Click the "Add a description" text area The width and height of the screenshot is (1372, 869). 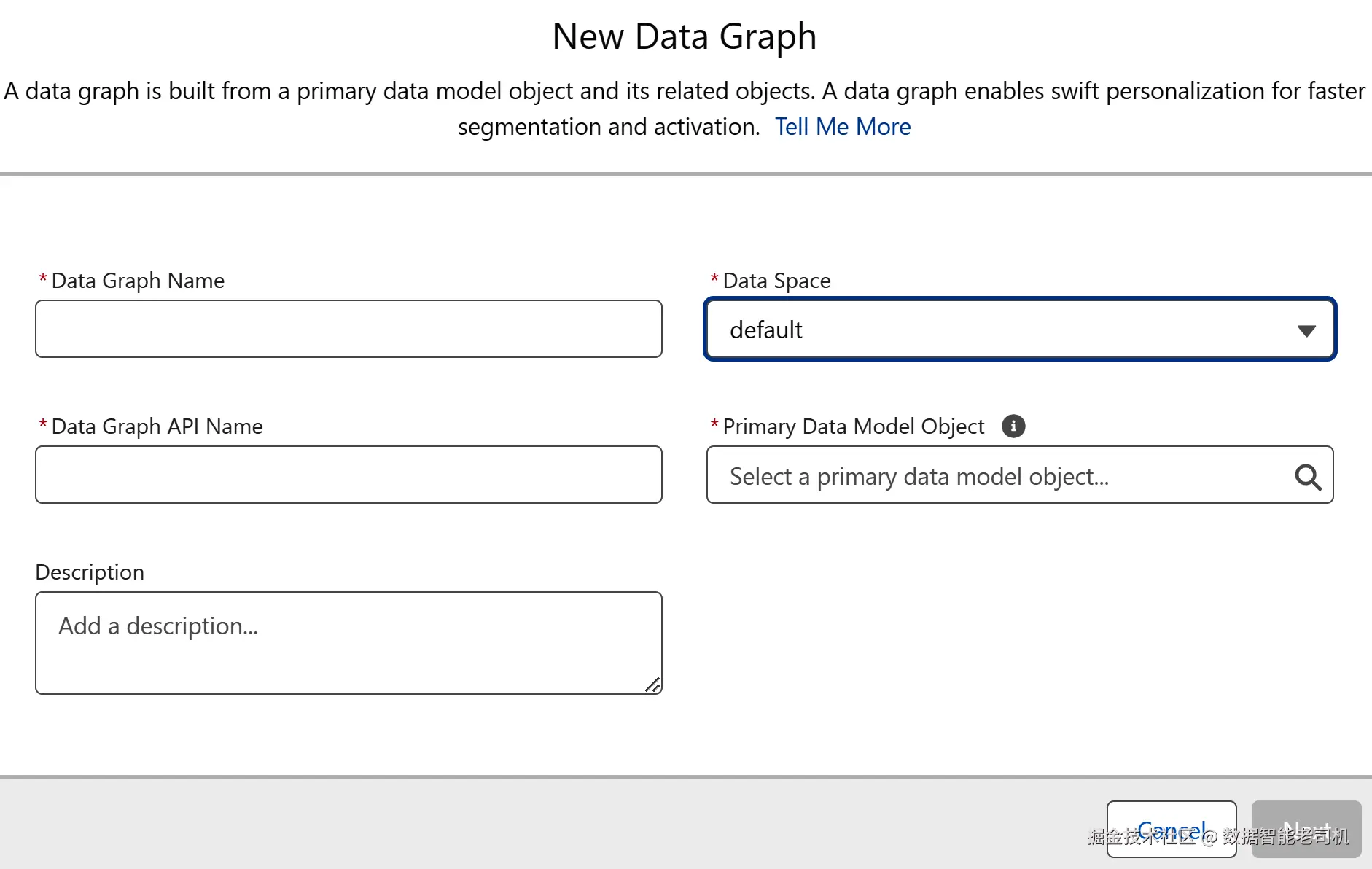point(348,642)
